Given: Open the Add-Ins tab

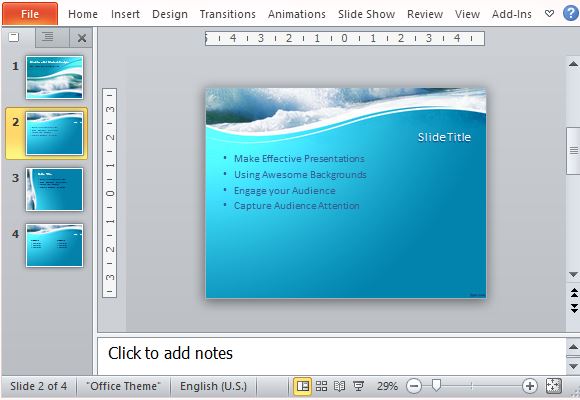Looking at the screenshot, I should point(512,14).
